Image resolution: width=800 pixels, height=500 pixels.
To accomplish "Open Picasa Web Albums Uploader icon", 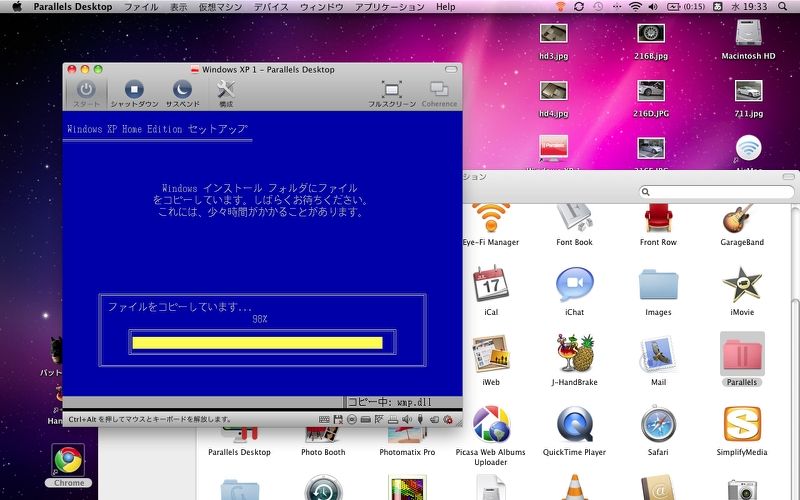I will tap(491, 424).
